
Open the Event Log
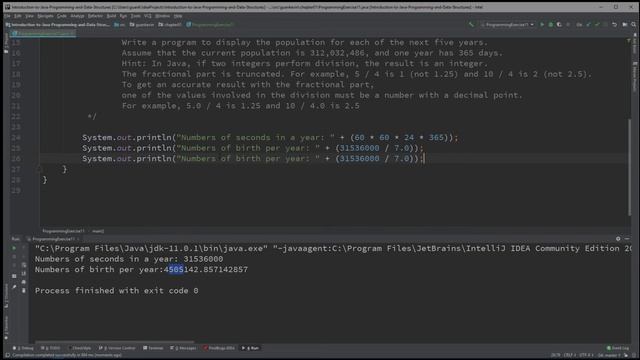coord(618,348)
